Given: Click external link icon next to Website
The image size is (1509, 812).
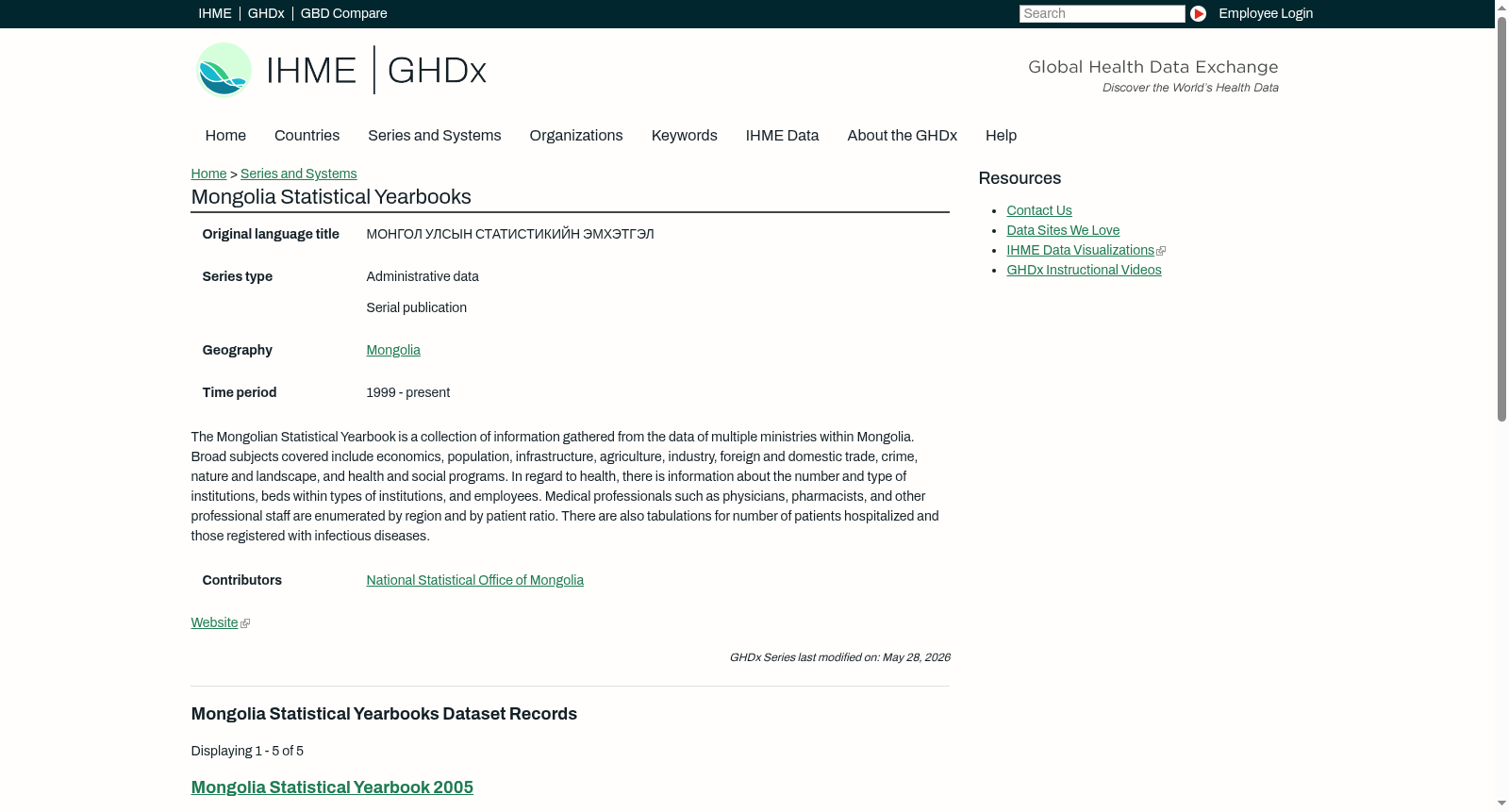Looking at the screenshot, I should [x=245, y=623].
